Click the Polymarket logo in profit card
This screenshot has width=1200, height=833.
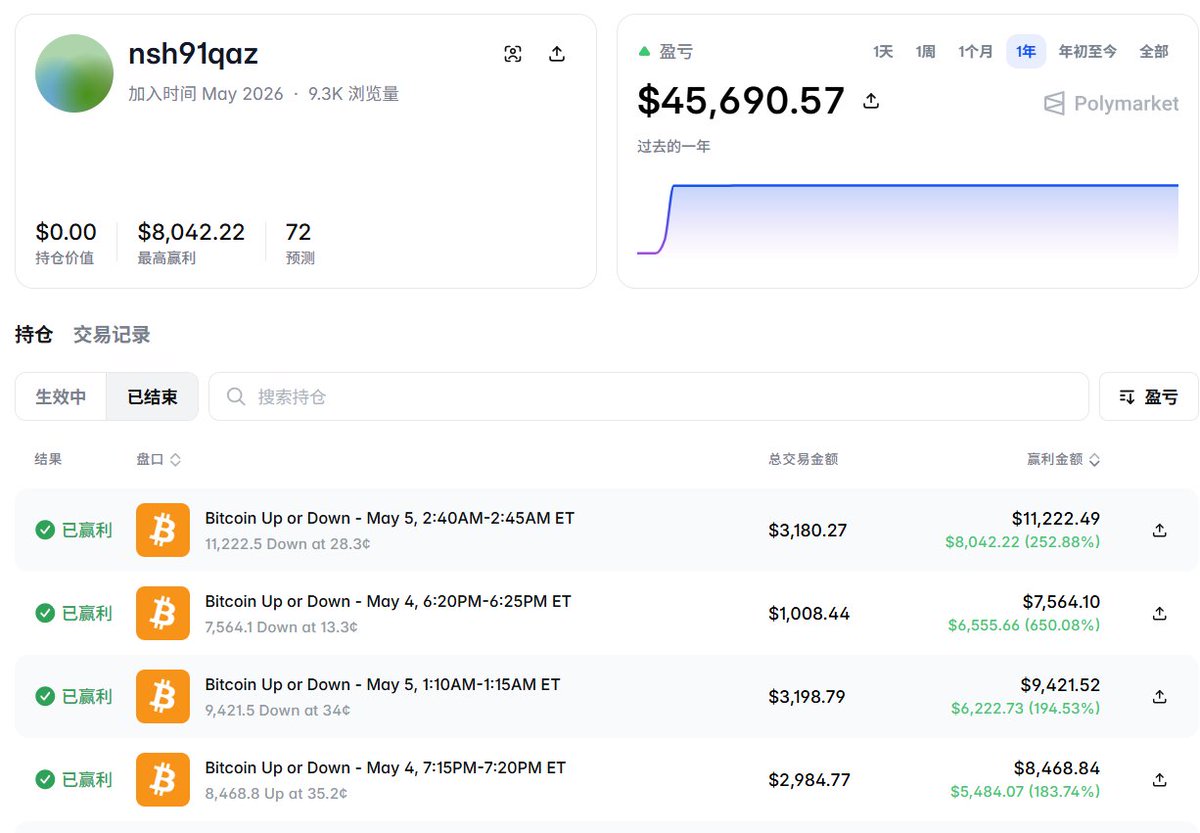coord(1111,103)
